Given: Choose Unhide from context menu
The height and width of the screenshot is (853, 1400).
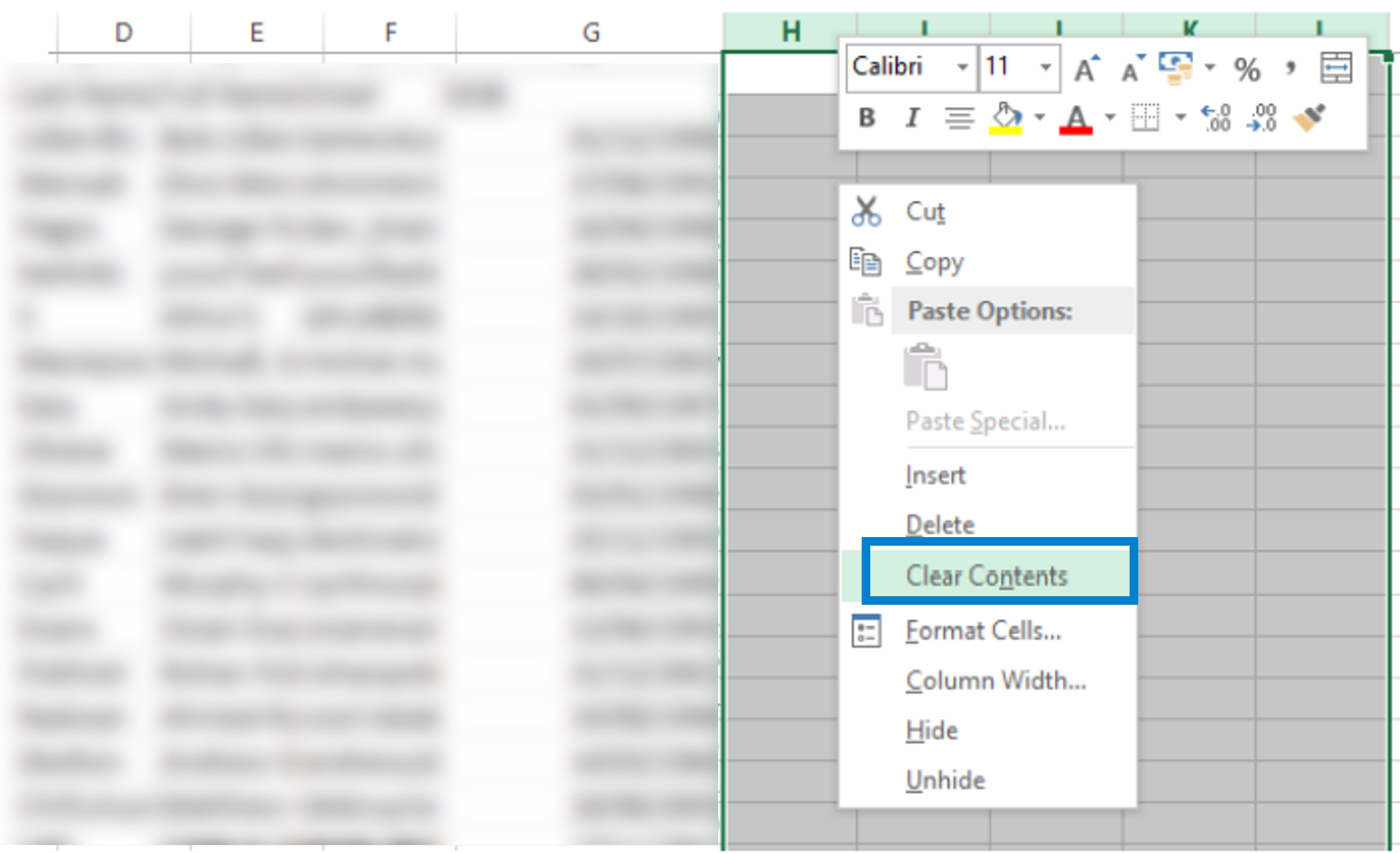Looking at the screenshot, I should (987, 780).
